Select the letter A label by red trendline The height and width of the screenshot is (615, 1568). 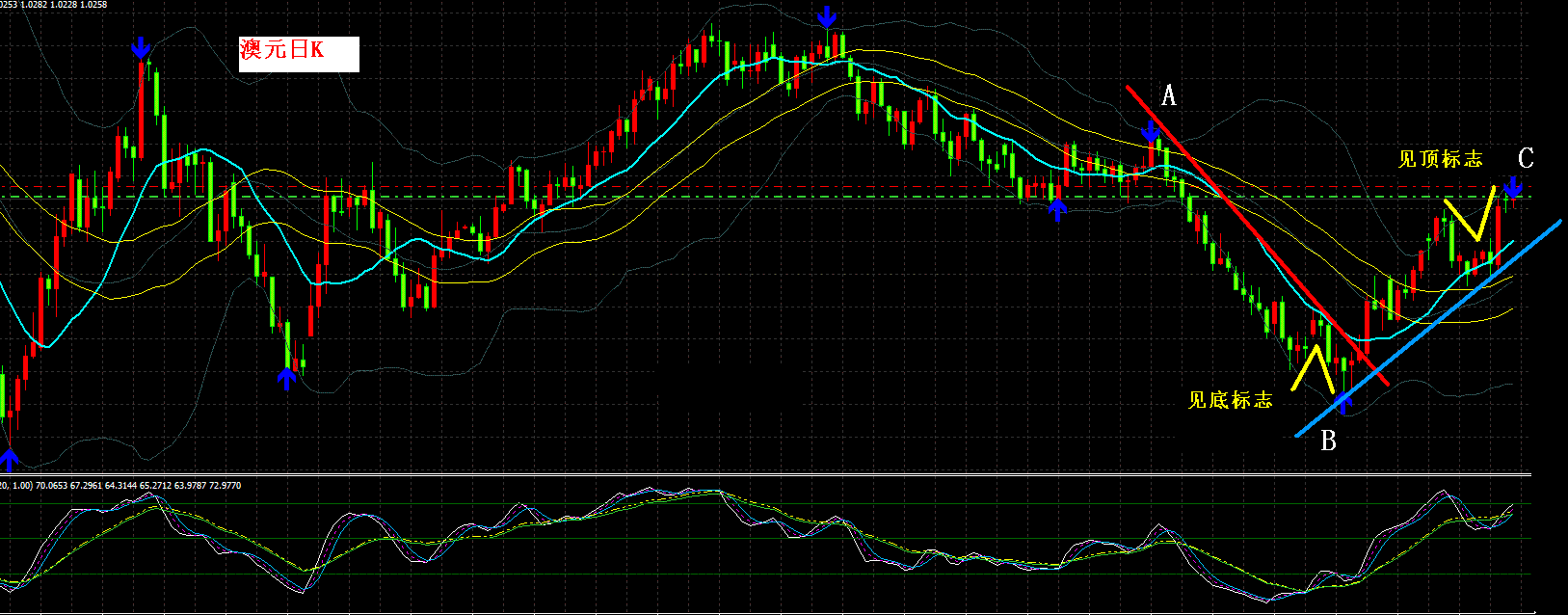[1169, 95]
